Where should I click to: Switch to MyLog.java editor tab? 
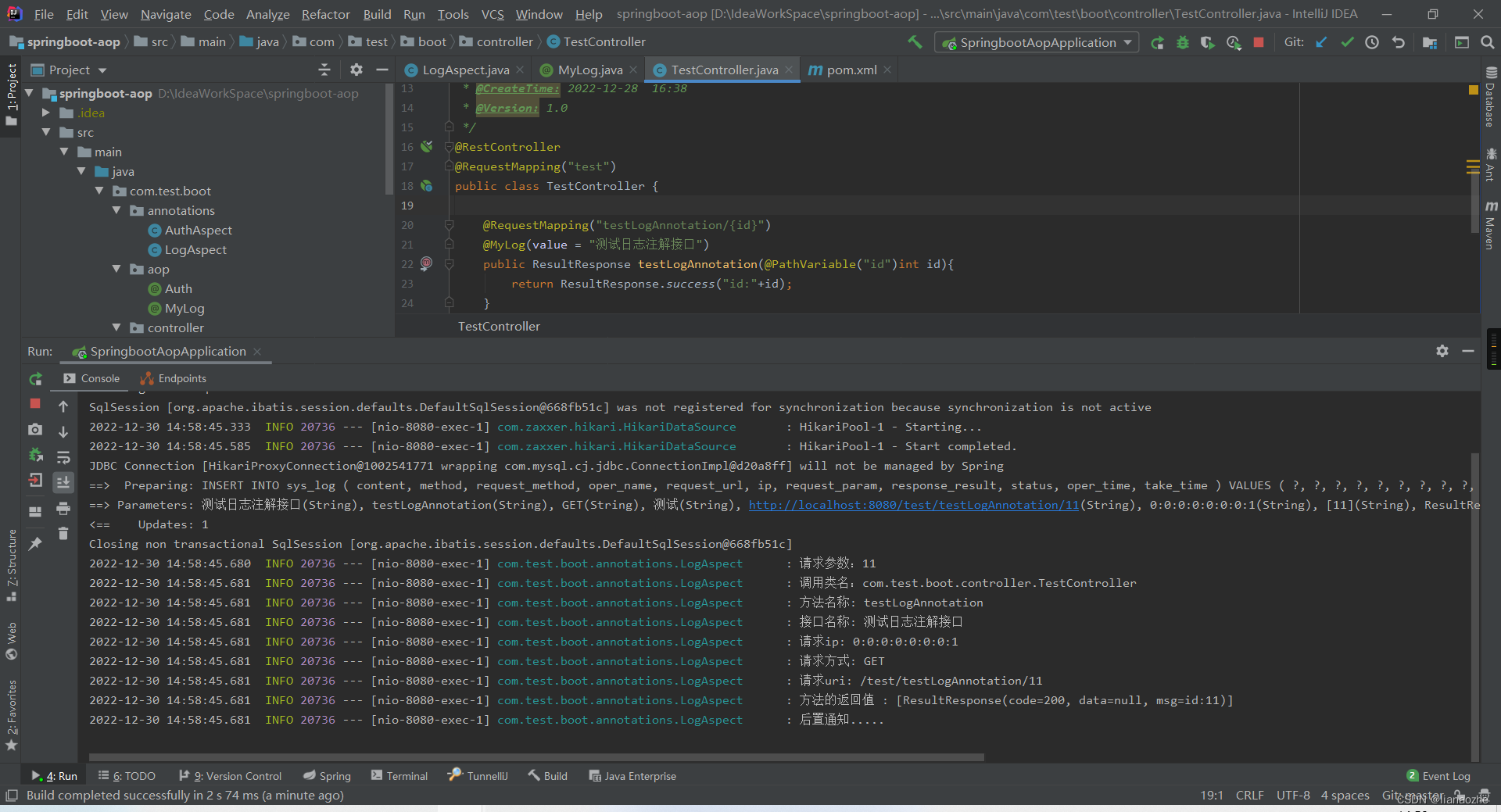pos(589,70)
